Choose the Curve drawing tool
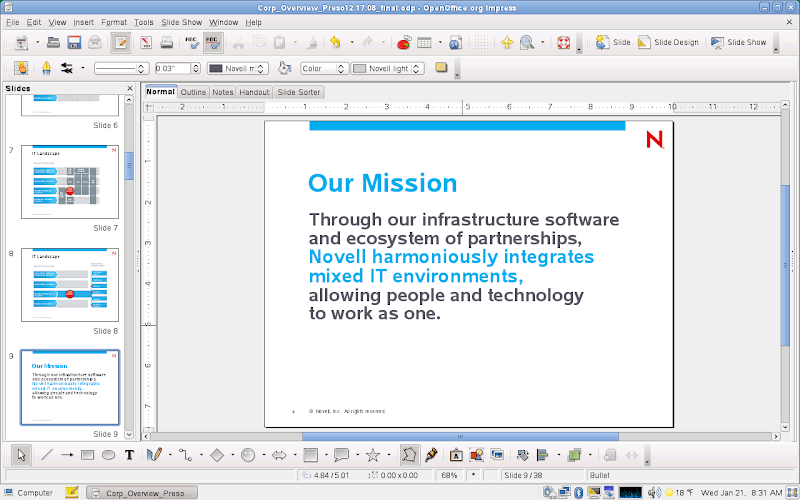 (154, 455)
